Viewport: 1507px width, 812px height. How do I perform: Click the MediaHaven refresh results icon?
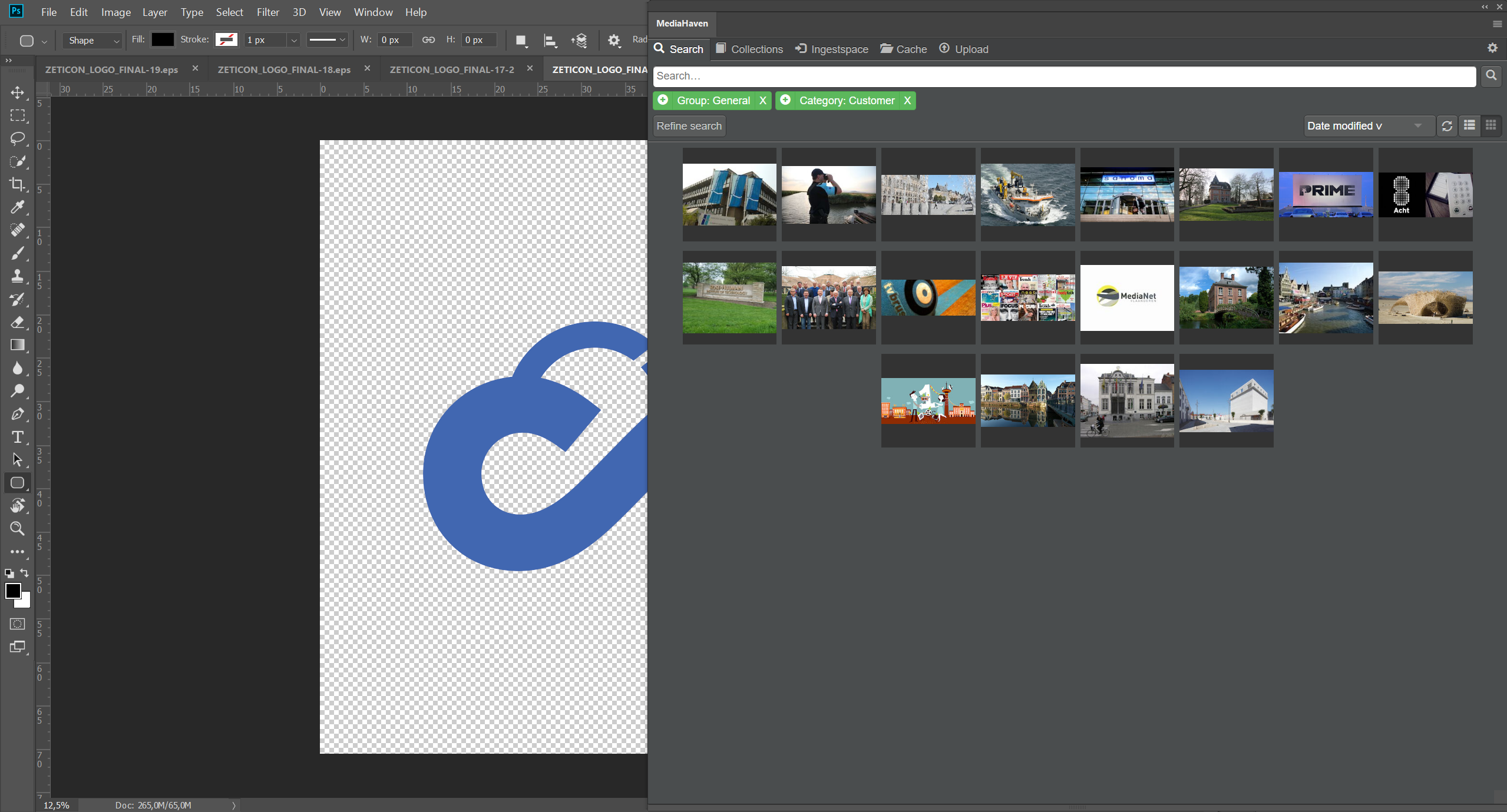tap(1447, 126)
